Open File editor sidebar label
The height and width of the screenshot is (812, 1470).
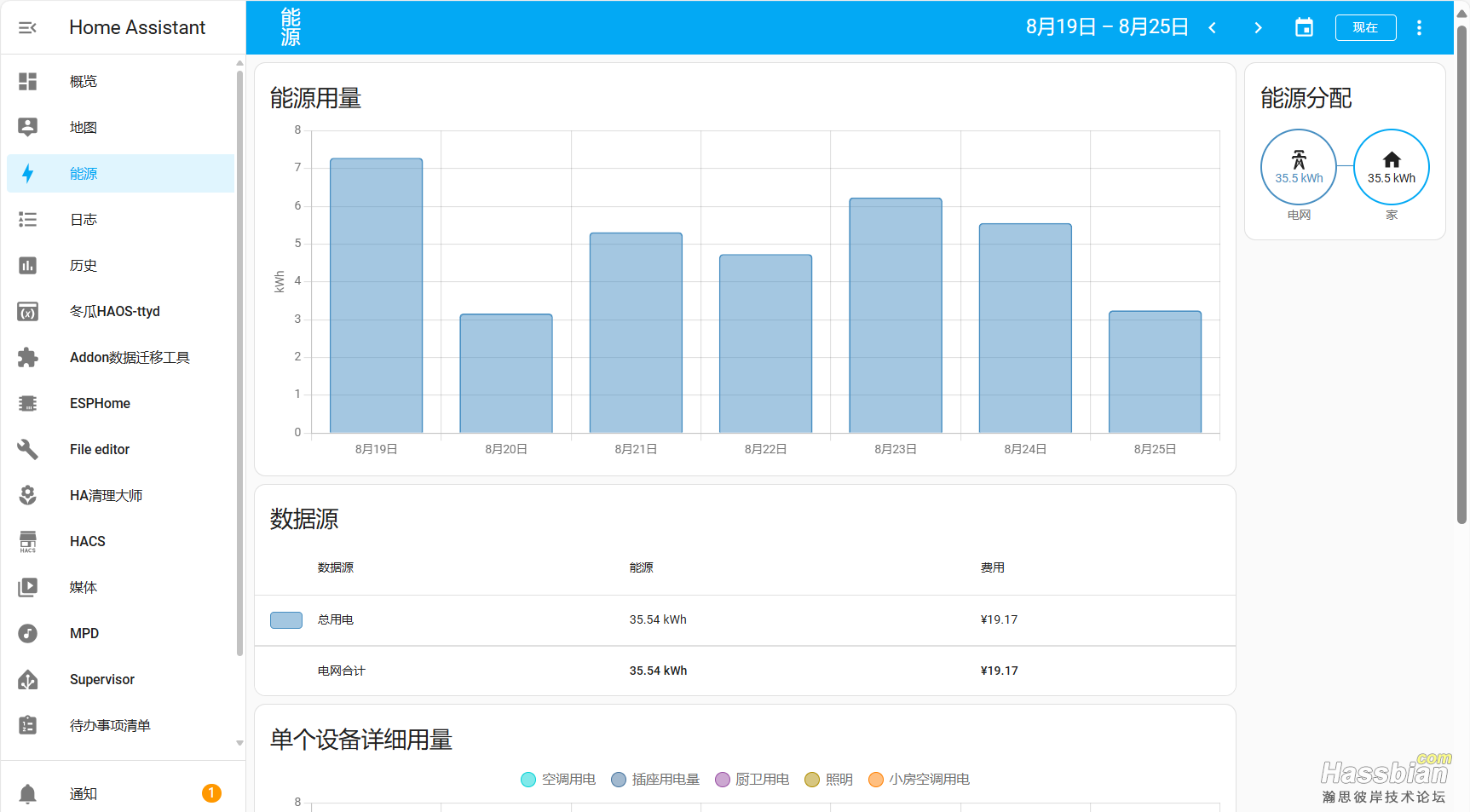coord(100,449)
